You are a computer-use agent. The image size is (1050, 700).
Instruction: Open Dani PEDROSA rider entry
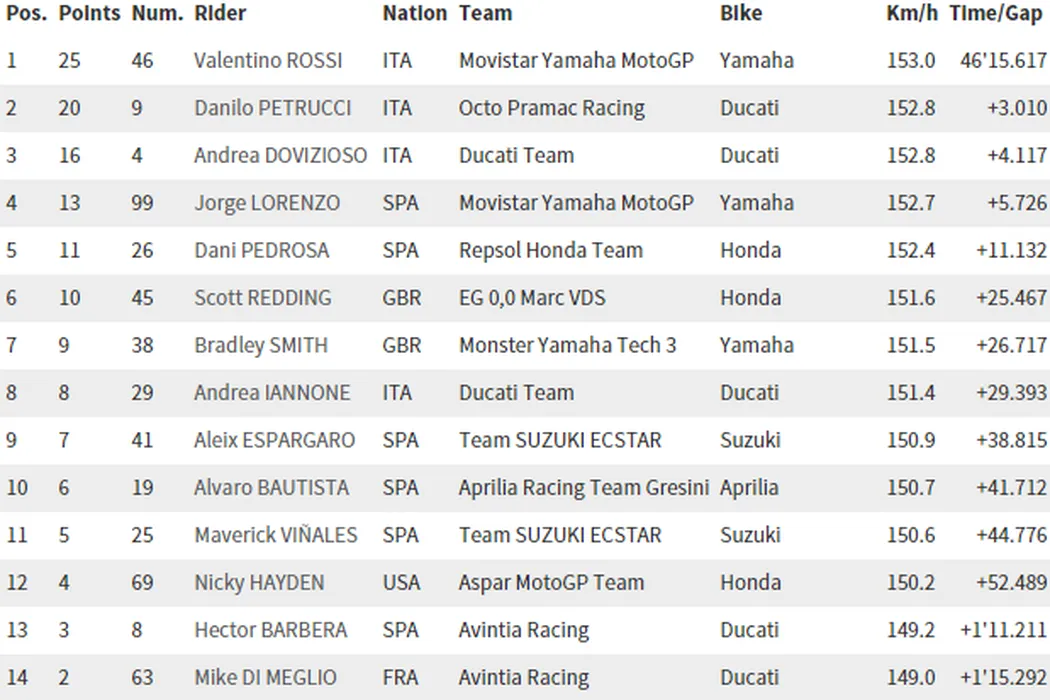click(261, 251)
